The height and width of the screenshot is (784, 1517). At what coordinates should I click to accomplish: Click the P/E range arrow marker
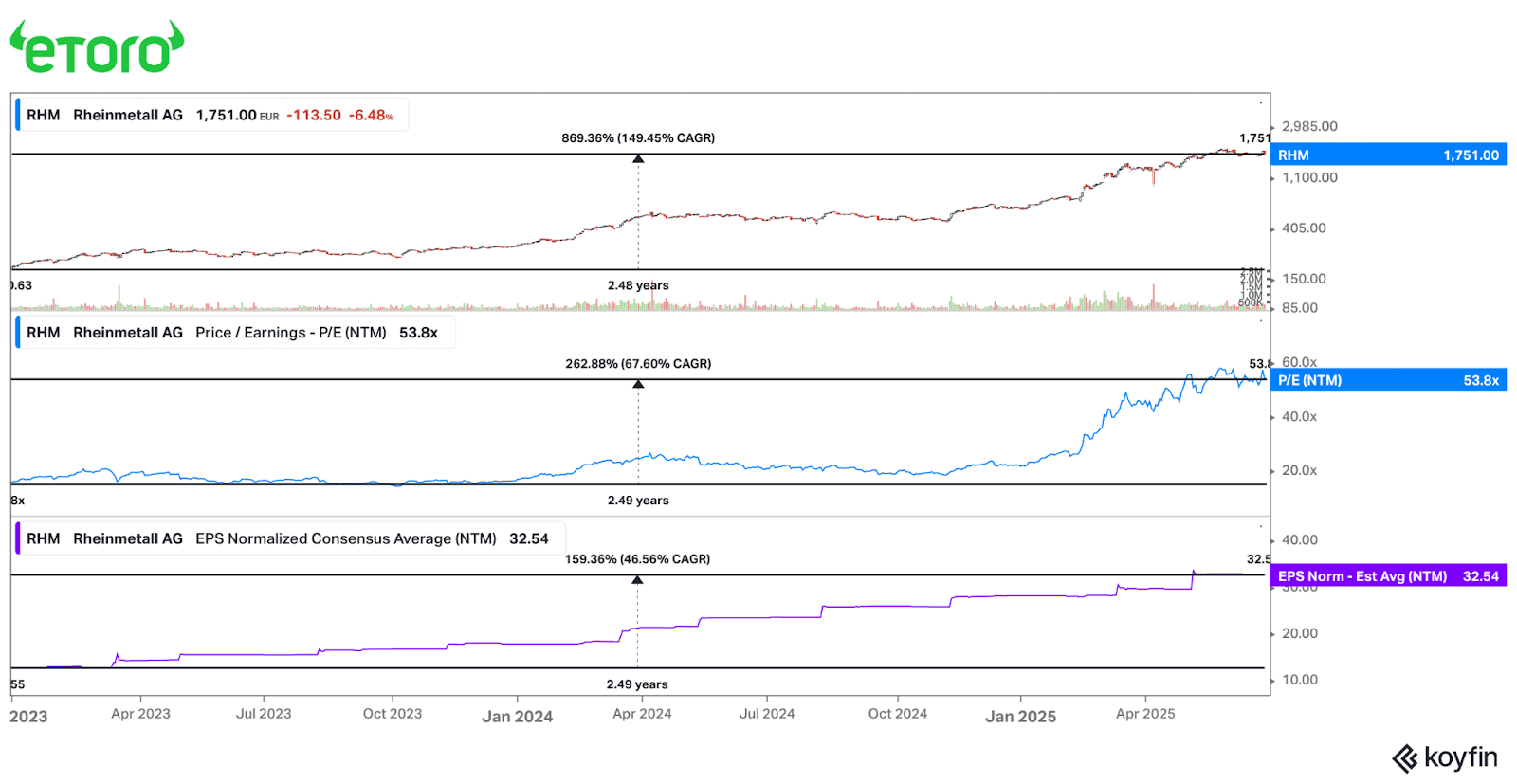(x=638, y=384)
